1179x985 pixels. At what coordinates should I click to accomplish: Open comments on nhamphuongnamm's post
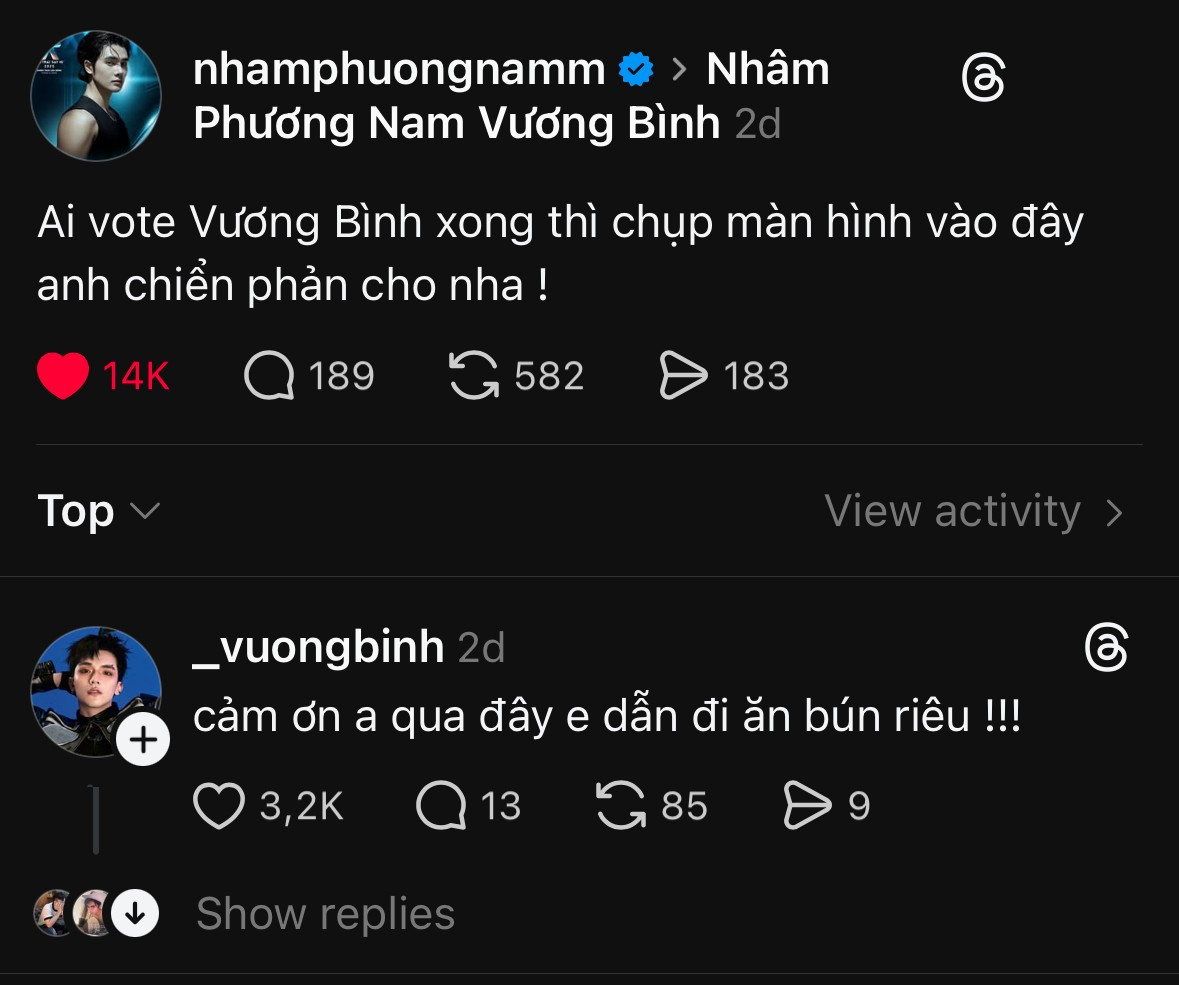tap(269, 377)
